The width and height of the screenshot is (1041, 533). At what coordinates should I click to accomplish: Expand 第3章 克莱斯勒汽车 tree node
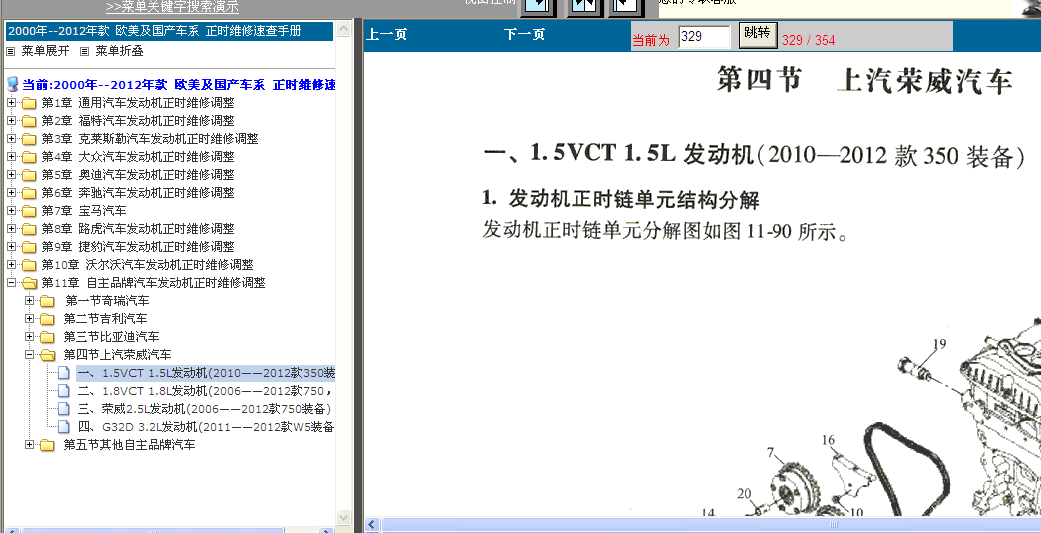coord(11,138)
